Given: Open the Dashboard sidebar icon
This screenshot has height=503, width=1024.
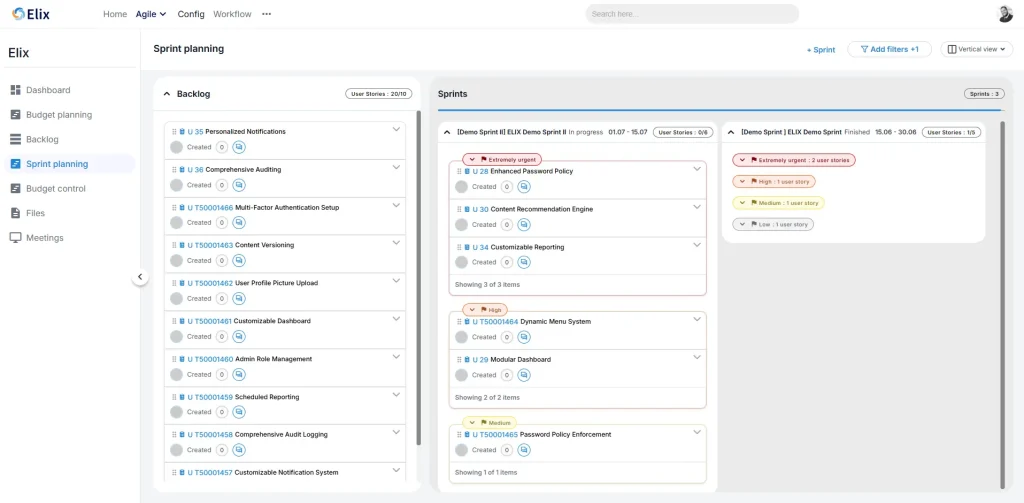Looking at the screenshot, I should pos(16,90).
